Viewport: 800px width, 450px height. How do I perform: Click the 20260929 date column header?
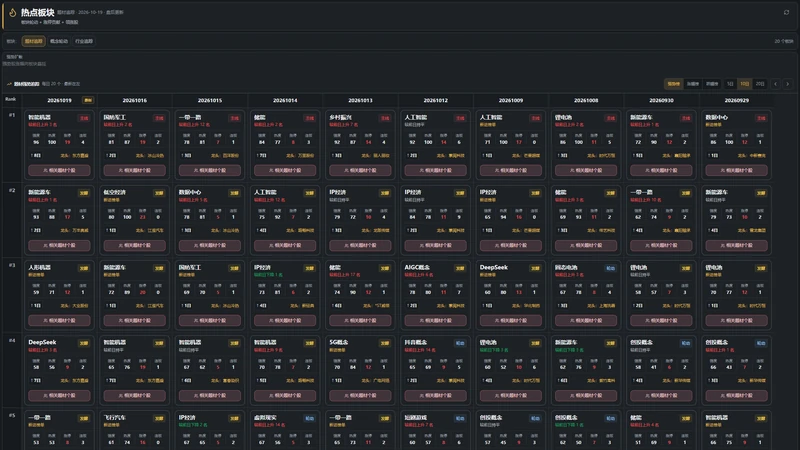tap(736, 101)
